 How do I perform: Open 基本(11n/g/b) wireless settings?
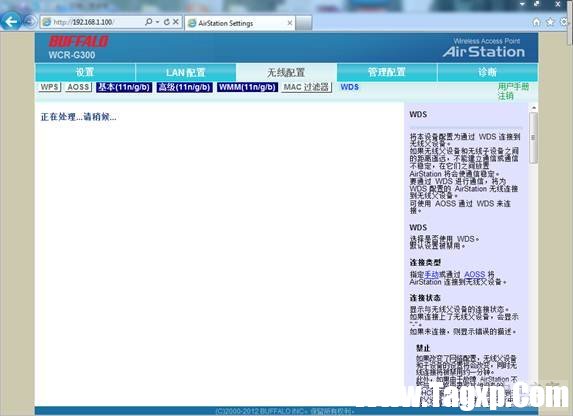(x=124, y=87)
